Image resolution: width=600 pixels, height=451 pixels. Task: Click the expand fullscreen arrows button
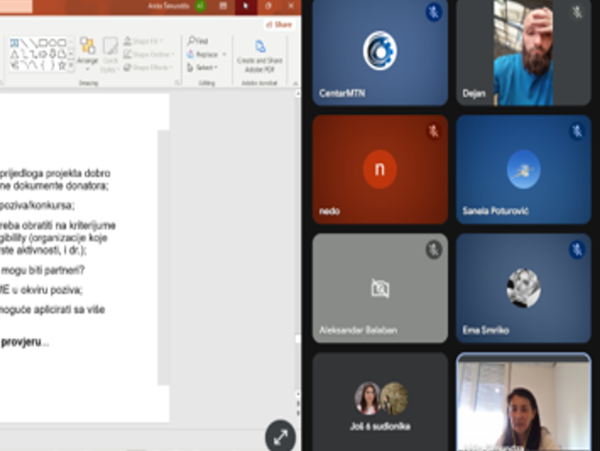coord(280,437)
